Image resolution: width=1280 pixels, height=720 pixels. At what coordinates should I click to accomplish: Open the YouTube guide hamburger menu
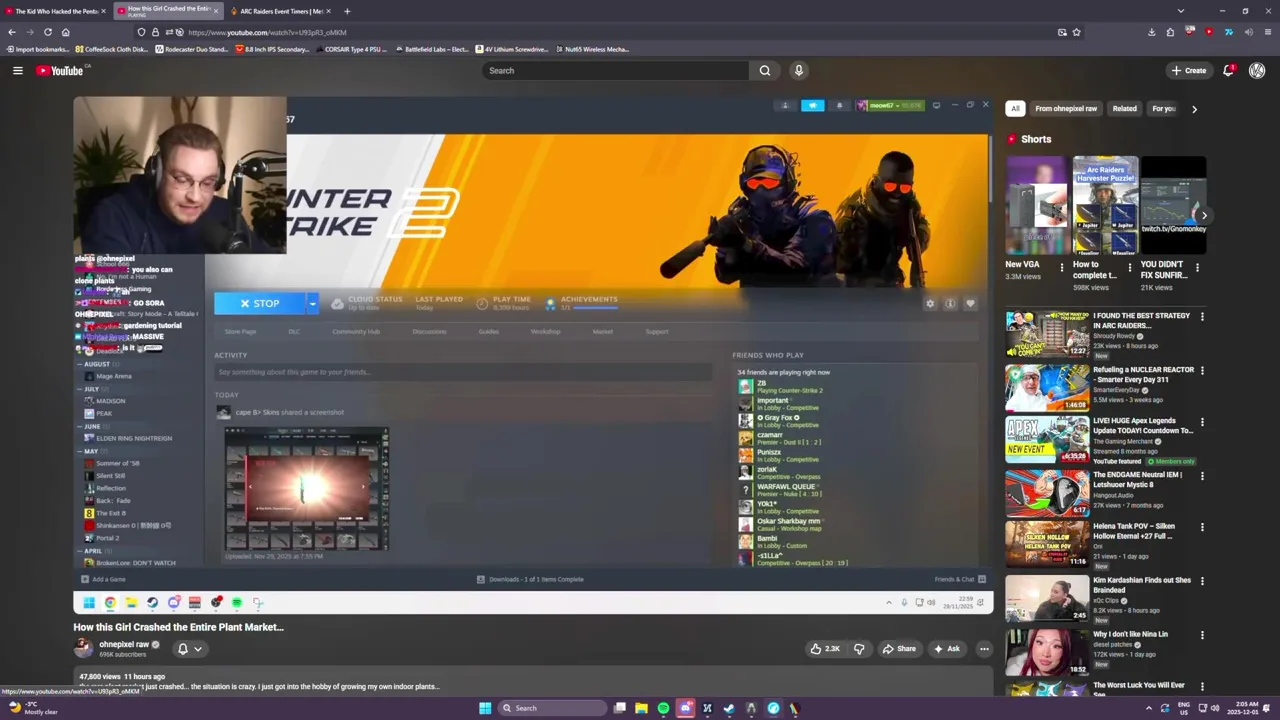17,70
